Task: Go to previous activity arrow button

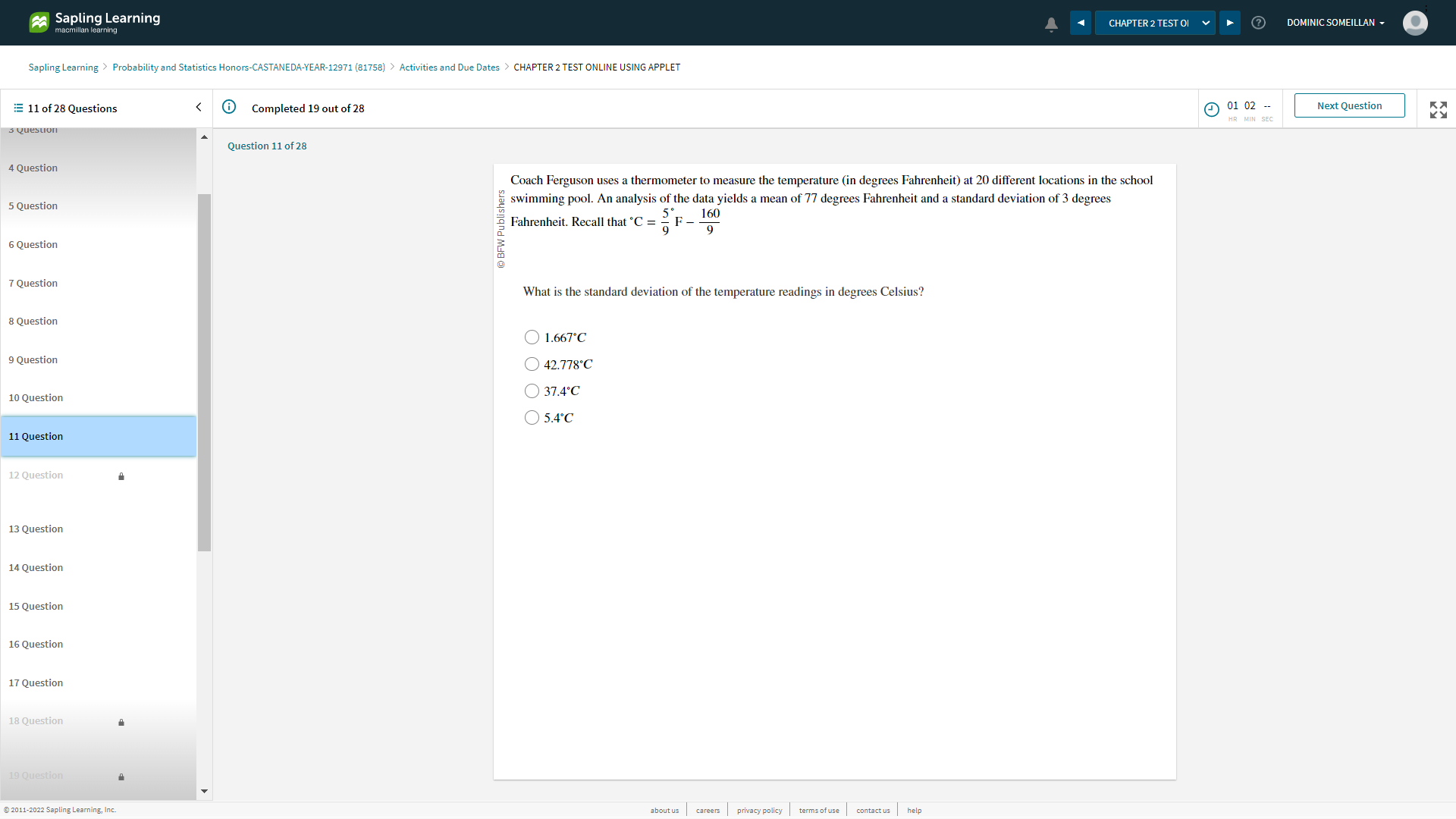Action: pos(1081,23)
